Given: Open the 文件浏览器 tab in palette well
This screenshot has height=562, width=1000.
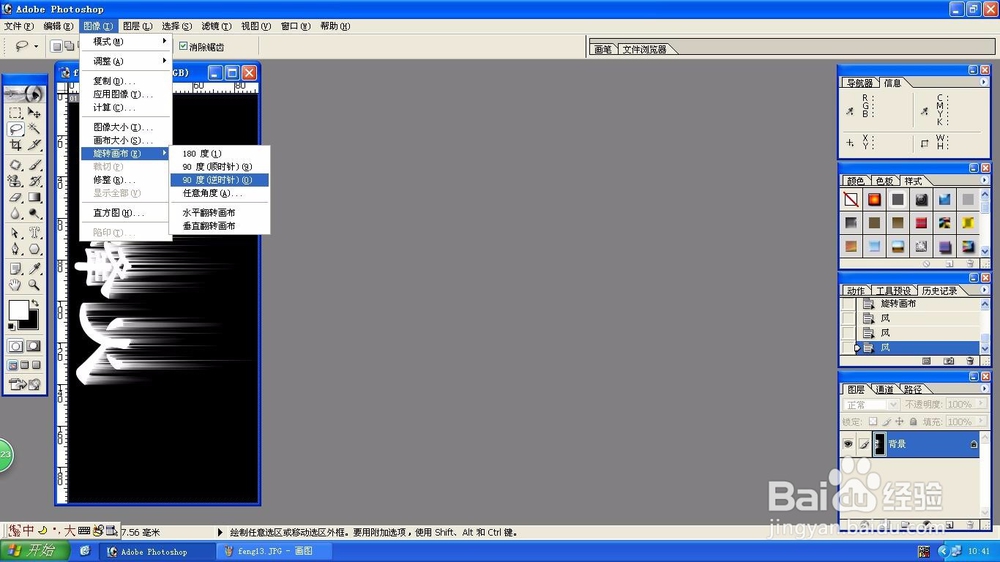Looking at the screenshot, I should click(x=644, y=49).
